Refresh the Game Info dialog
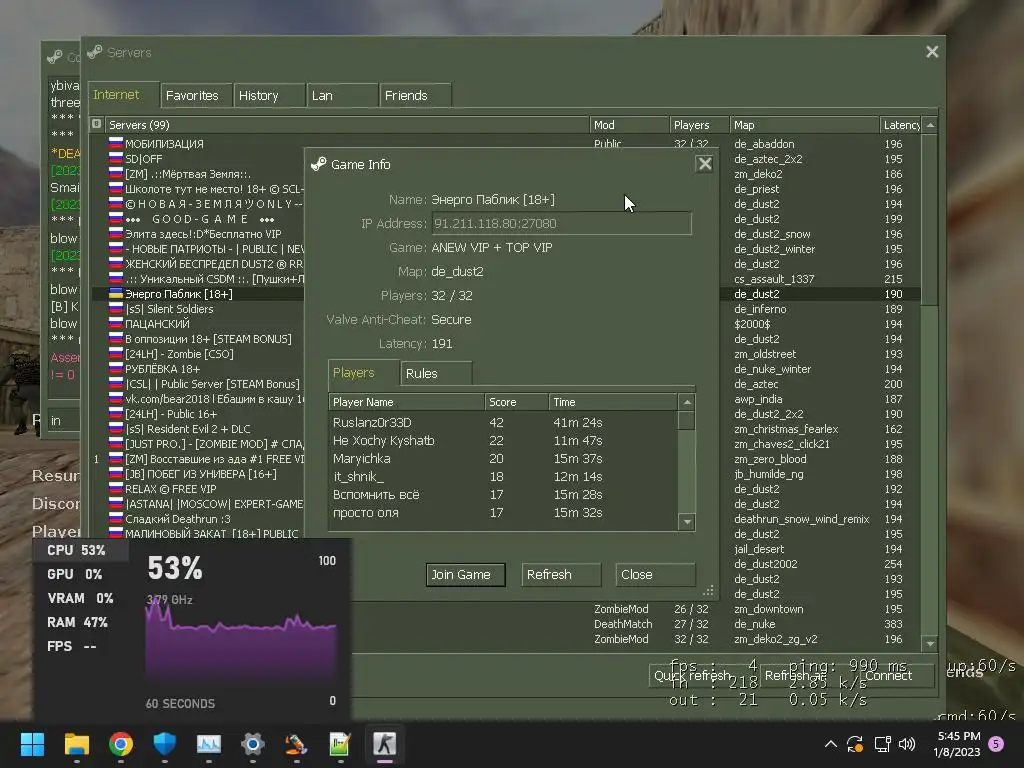 (560, 575)
